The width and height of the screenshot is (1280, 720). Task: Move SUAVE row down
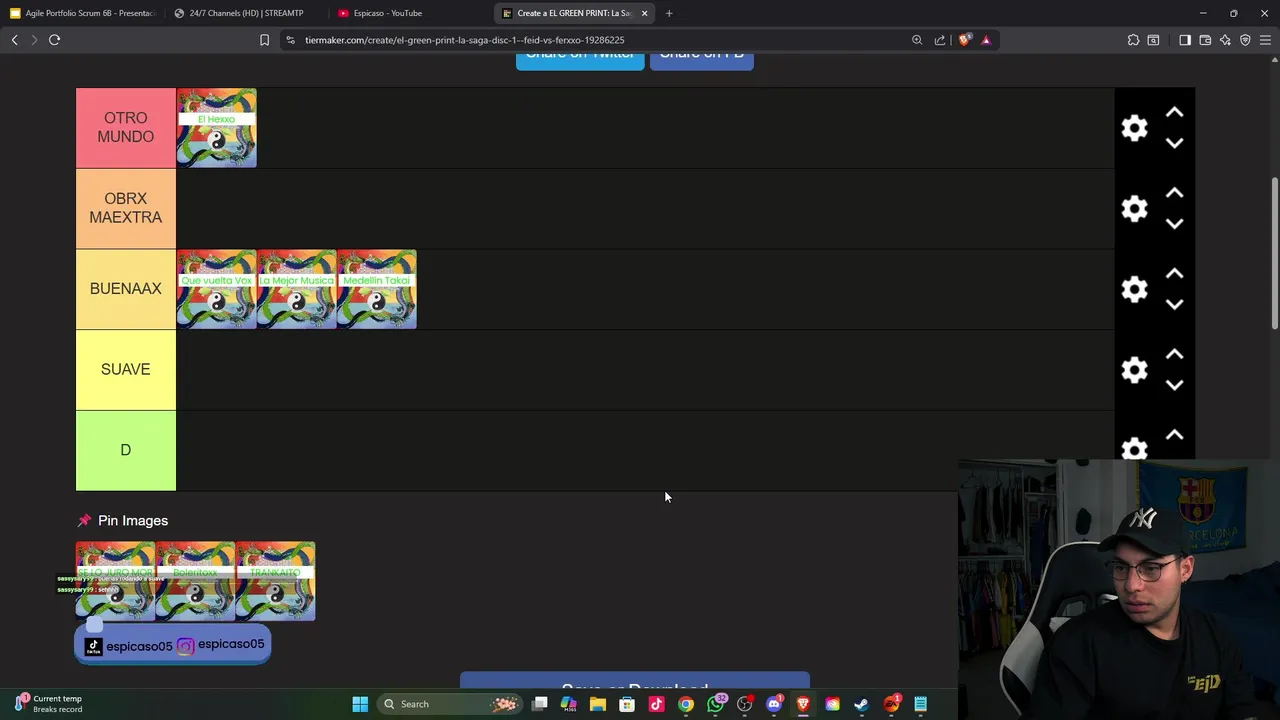[x=1174, y=385]
